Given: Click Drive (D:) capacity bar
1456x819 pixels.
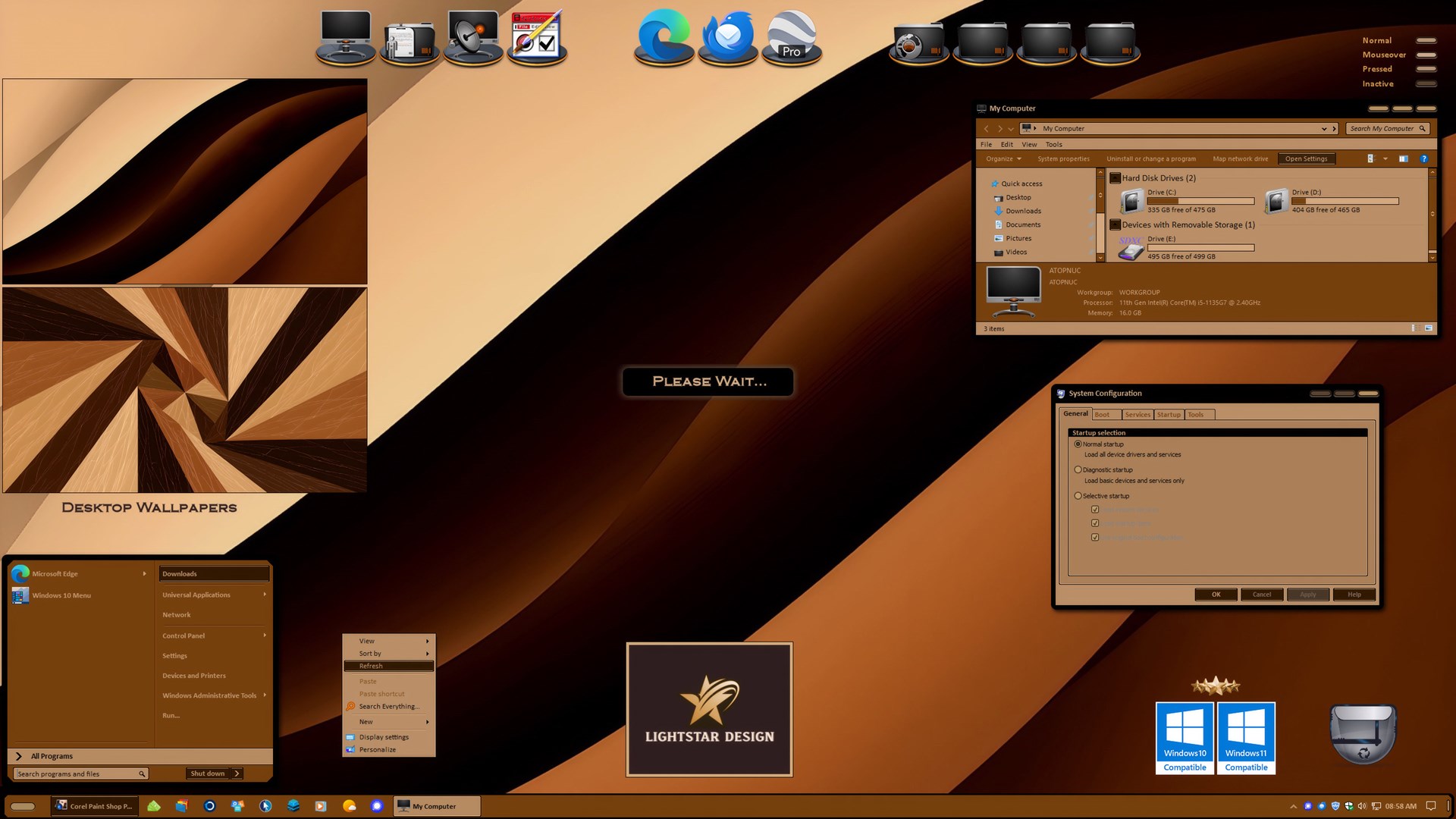Looking at the screenshot, I should [1345, 201].
